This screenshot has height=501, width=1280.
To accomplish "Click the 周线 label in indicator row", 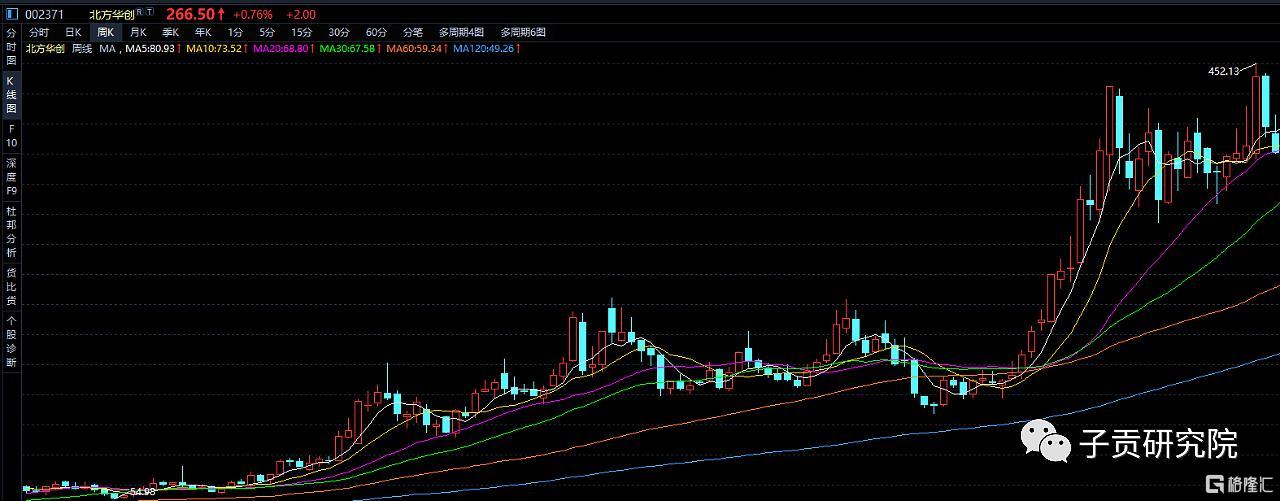I will [82, 48].
